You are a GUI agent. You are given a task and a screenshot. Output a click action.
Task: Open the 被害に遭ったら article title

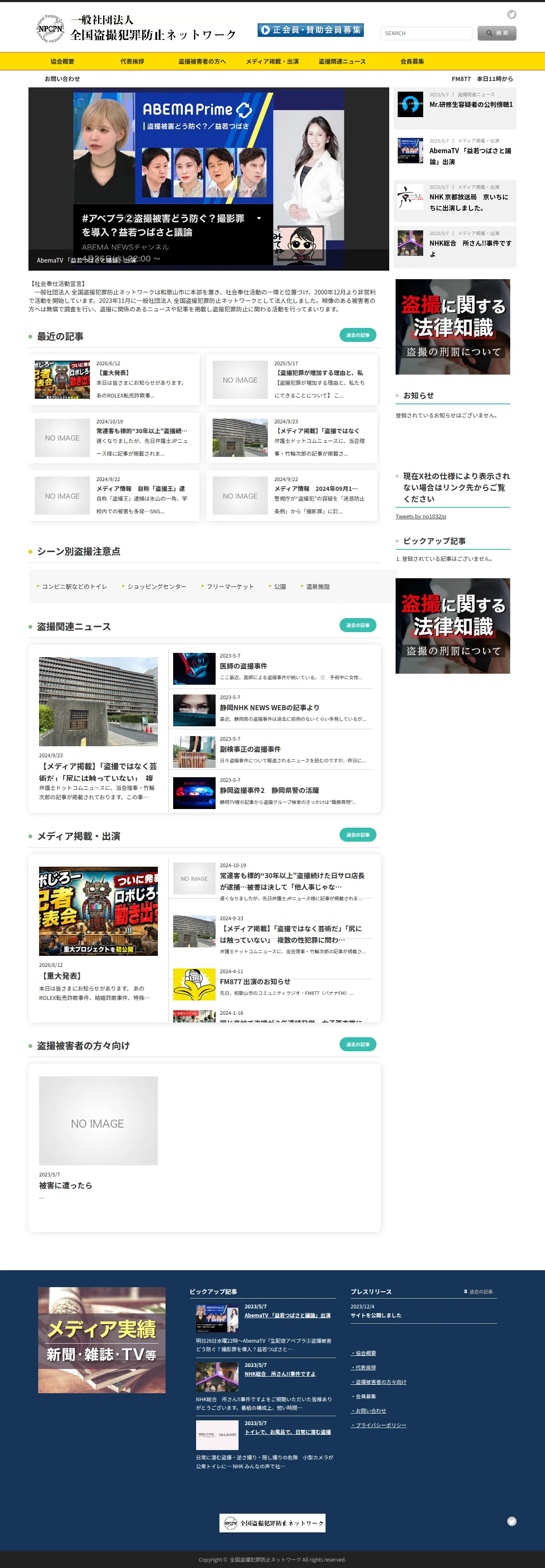click(66, 1185)
